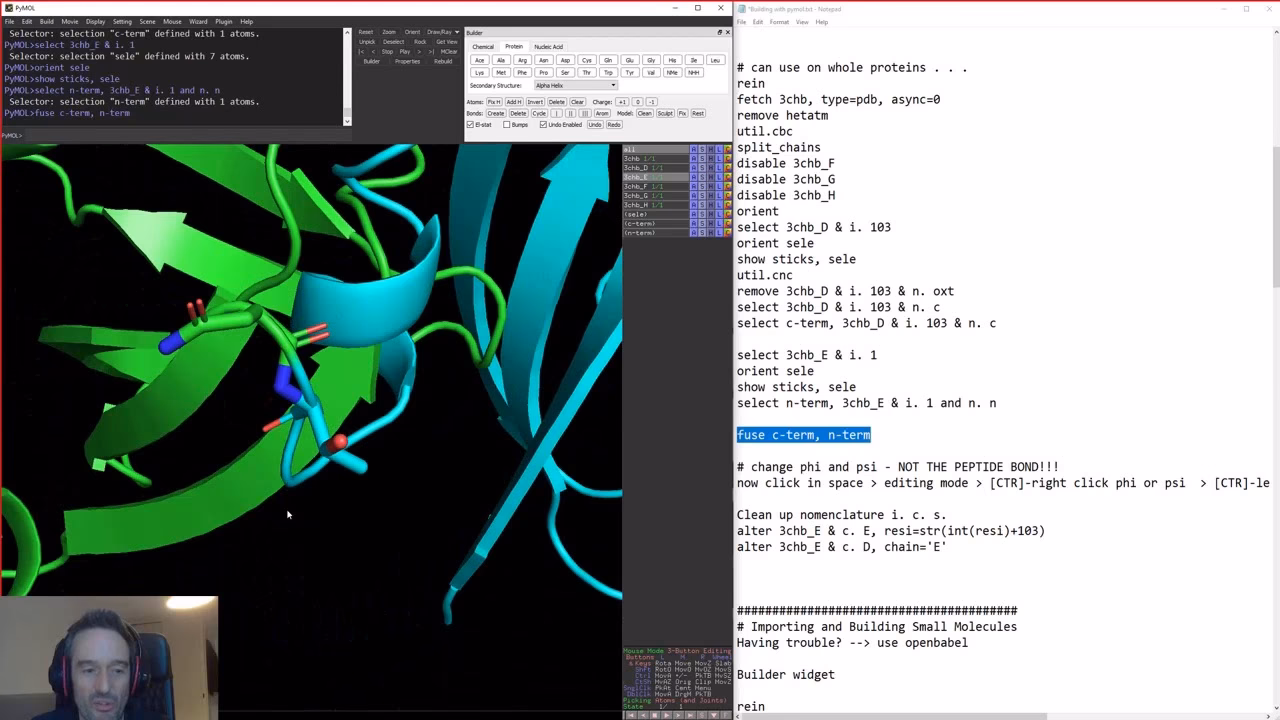The width and height of the screenshot is (1280, 720).
Task: Expand the Draw/Ray dropdown arrow
Action: [x=457, y=32]
